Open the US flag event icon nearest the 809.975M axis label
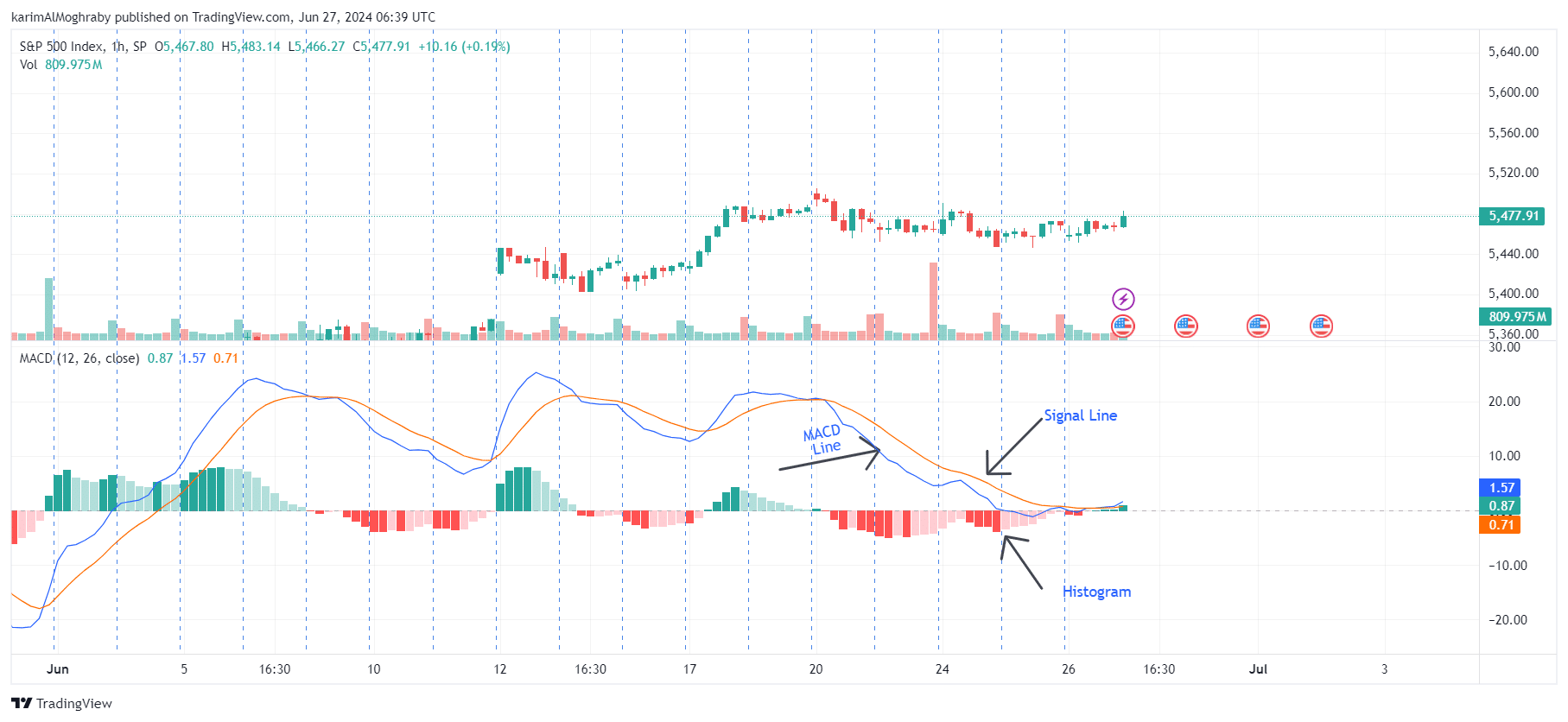The image size is (1568, 722). (x=1321, y=326)
